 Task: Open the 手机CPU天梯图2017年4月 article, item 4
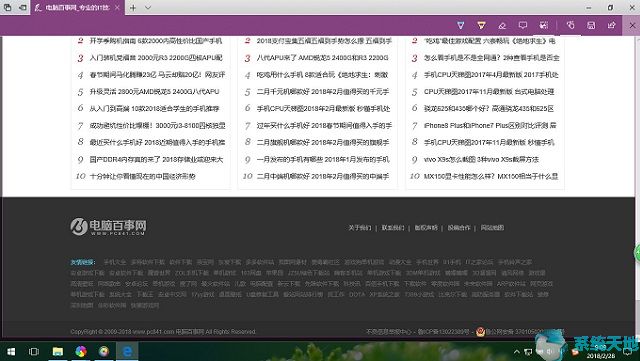click(491, 75)
